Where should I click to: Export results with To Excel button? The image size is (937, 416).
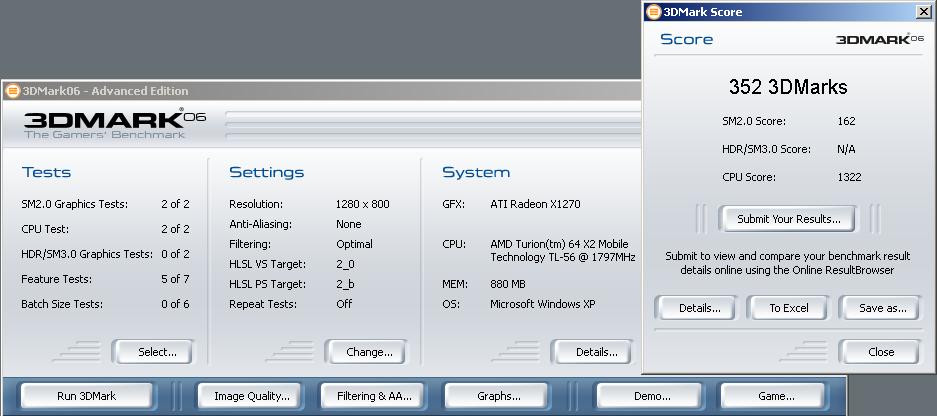coord(787,308)
